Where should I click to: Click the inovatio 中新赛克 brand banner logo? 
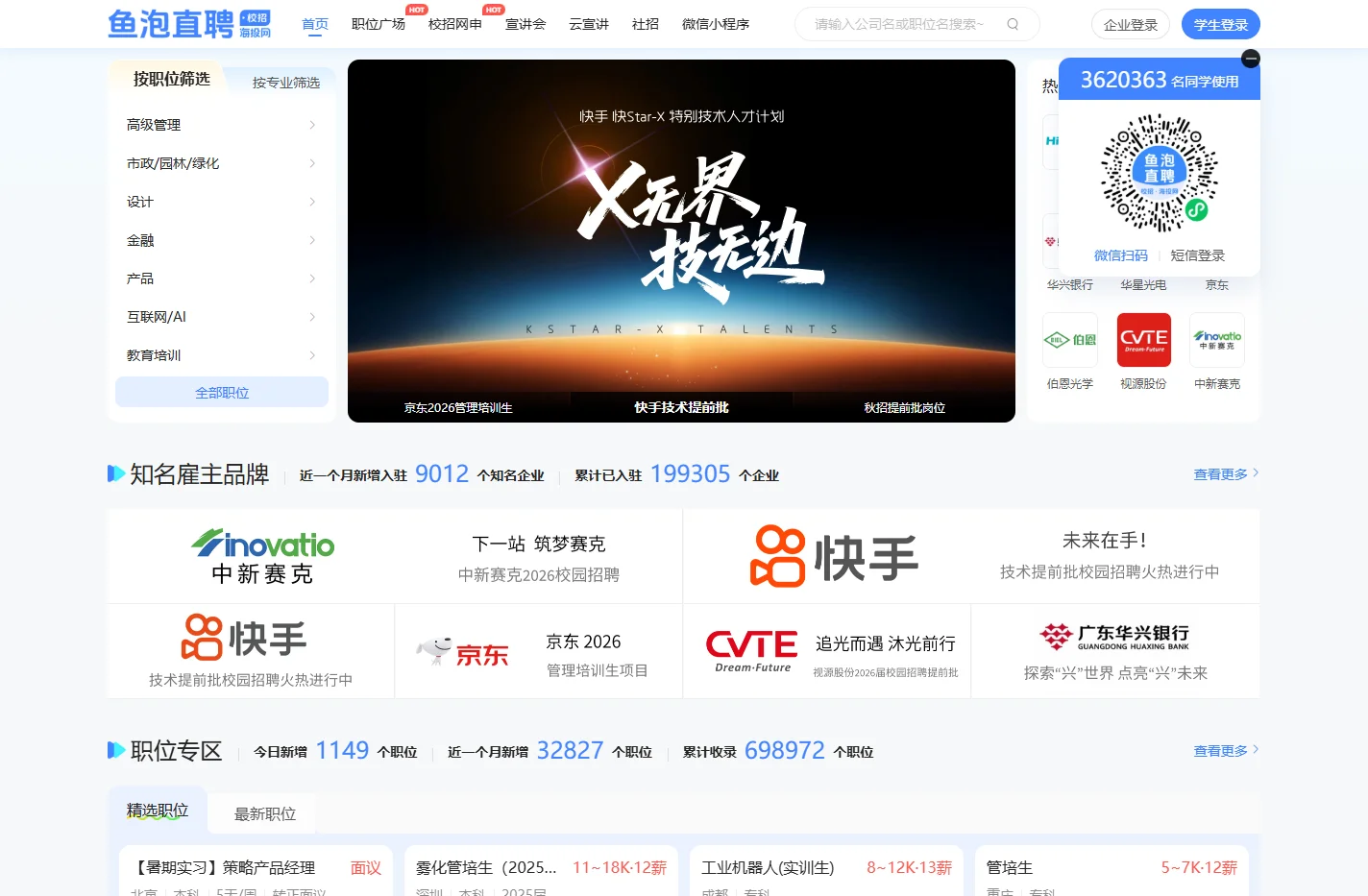(262, 556)
